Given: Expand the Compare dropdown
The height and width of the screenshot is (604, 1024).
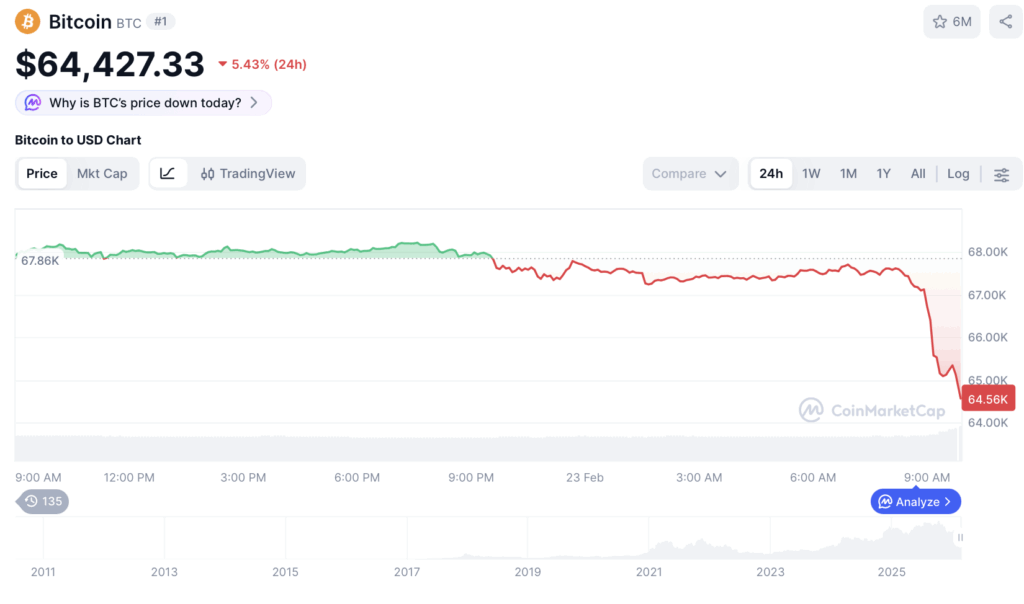Looking at the screenshot, I should tap(690, 174).
